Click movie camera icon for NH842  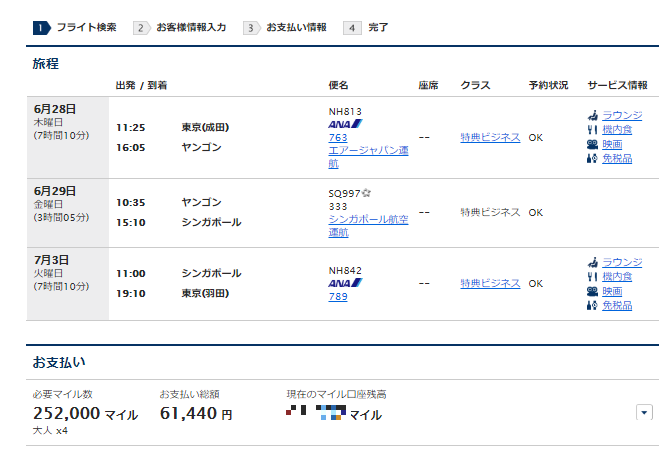593,291
